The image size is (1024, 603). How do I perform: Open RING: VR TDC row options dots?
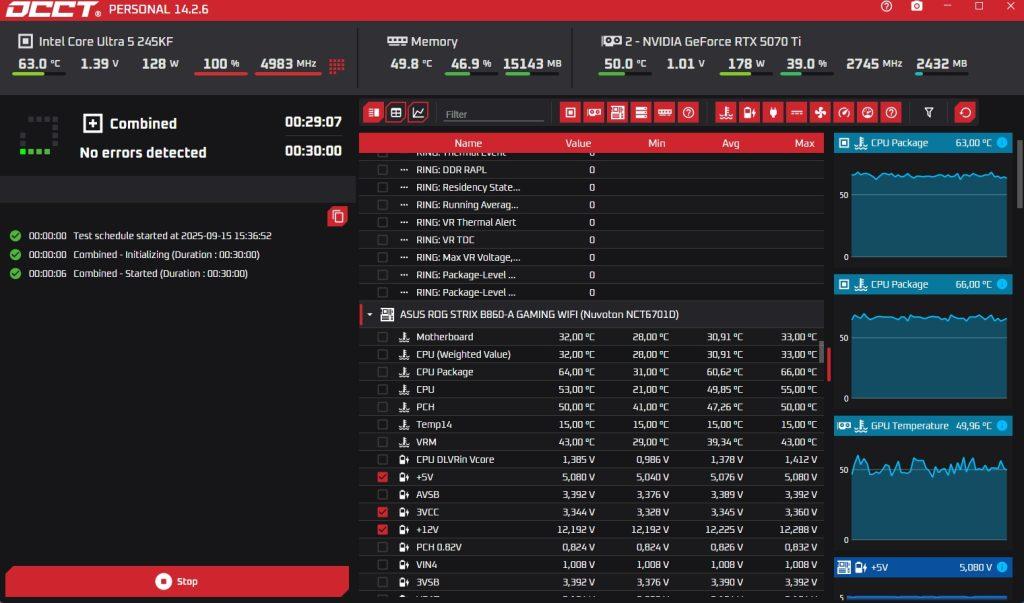[x=404, y=240]
